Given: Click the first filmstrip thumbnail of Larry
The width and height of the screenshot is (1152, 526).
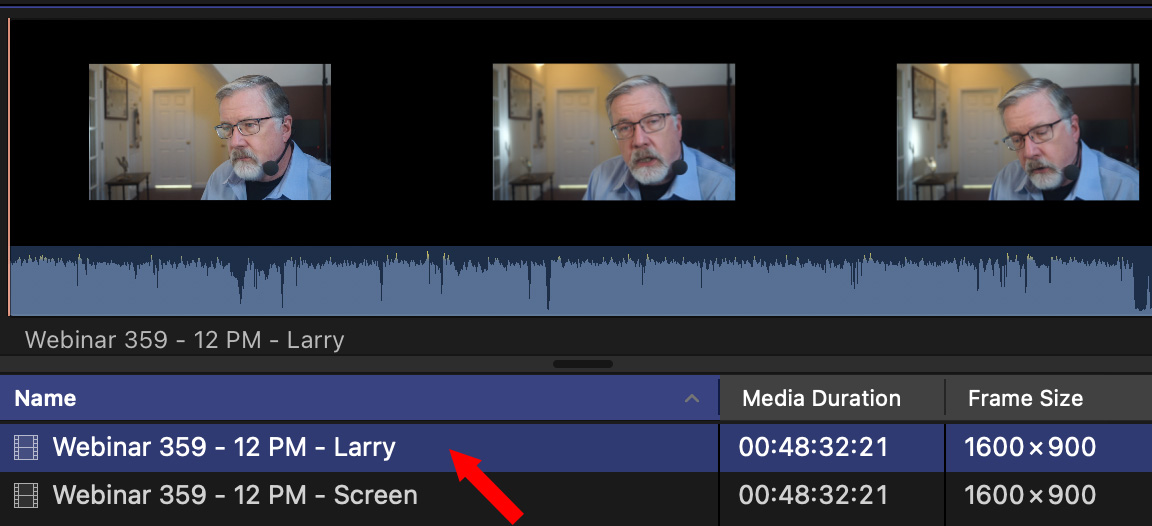Looking at the screenshot, I should pyautogui.click(x=210, y=132).
